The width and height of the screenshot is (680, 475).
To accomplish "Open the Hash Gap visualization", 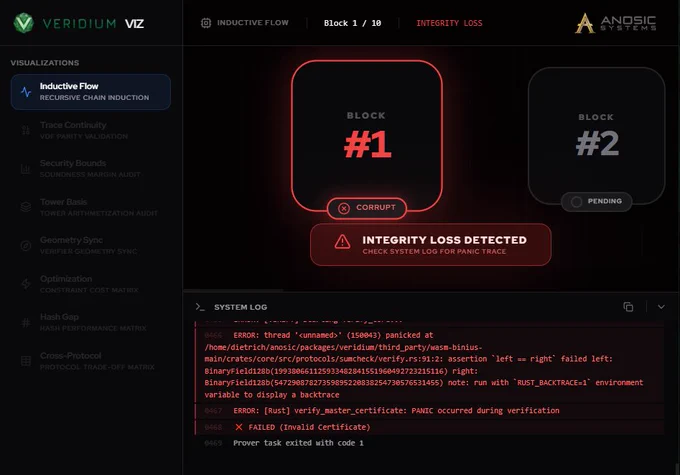I will click(91, 322).
